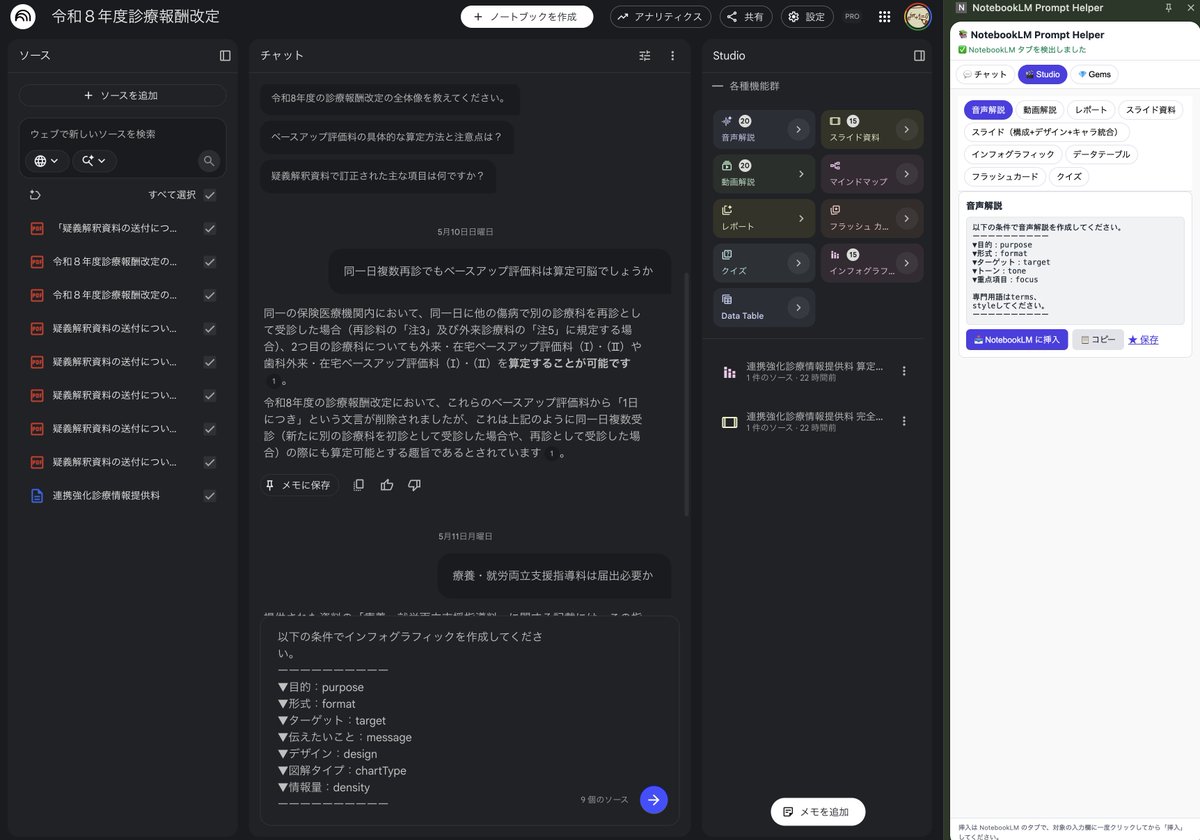This screenshot has height=840, width=1200.
Task: Select フラッシュカード chip in Prompt Helper
Action: pyautogui.click(x=1005, y=176)
